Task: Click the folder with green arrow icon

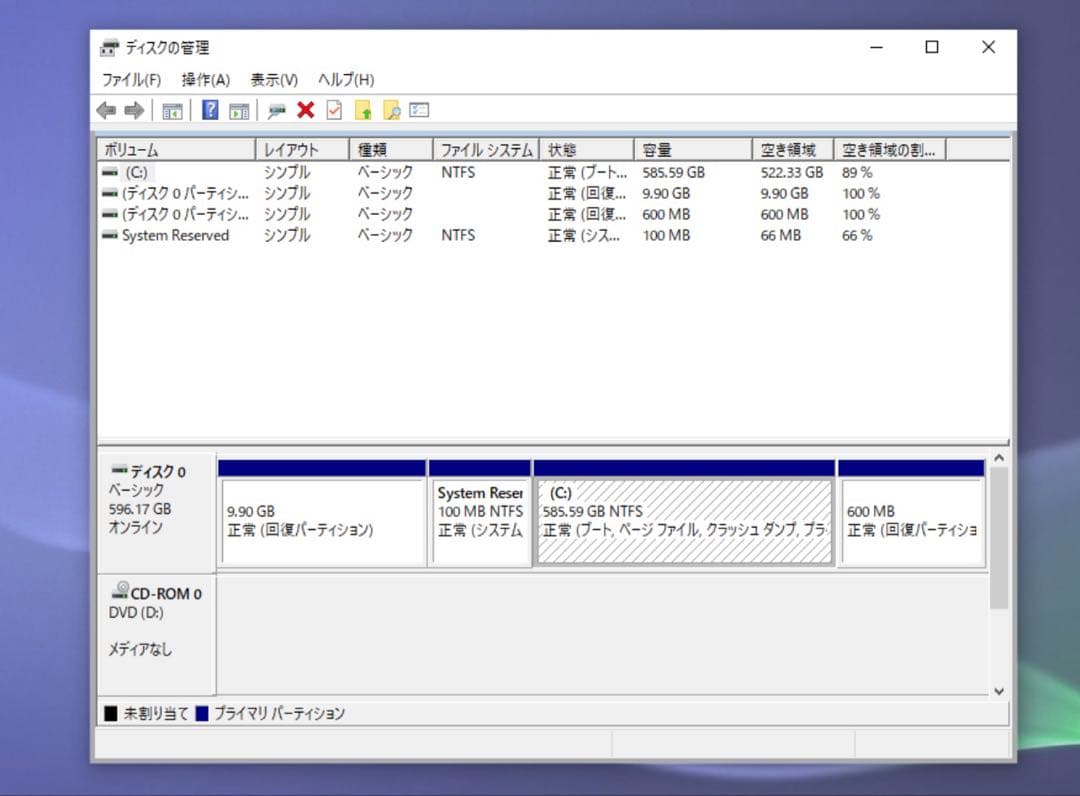Action: tap(363, 110)
